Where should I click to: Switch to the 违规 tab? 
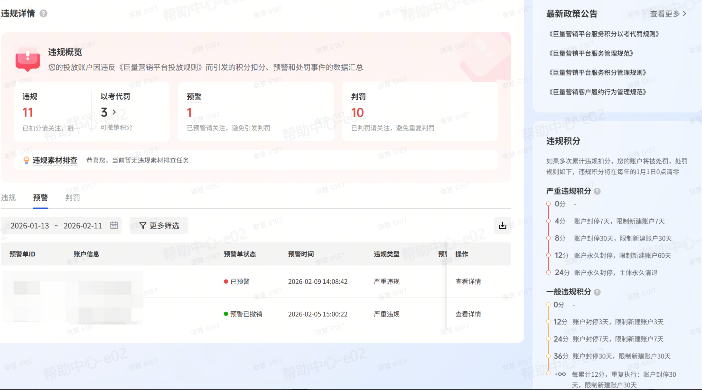click(8, 197)
